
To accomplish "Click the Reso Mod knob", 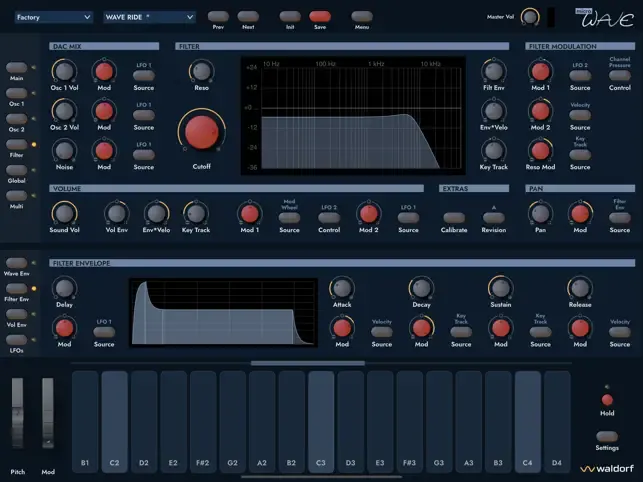I will point(540,151).
